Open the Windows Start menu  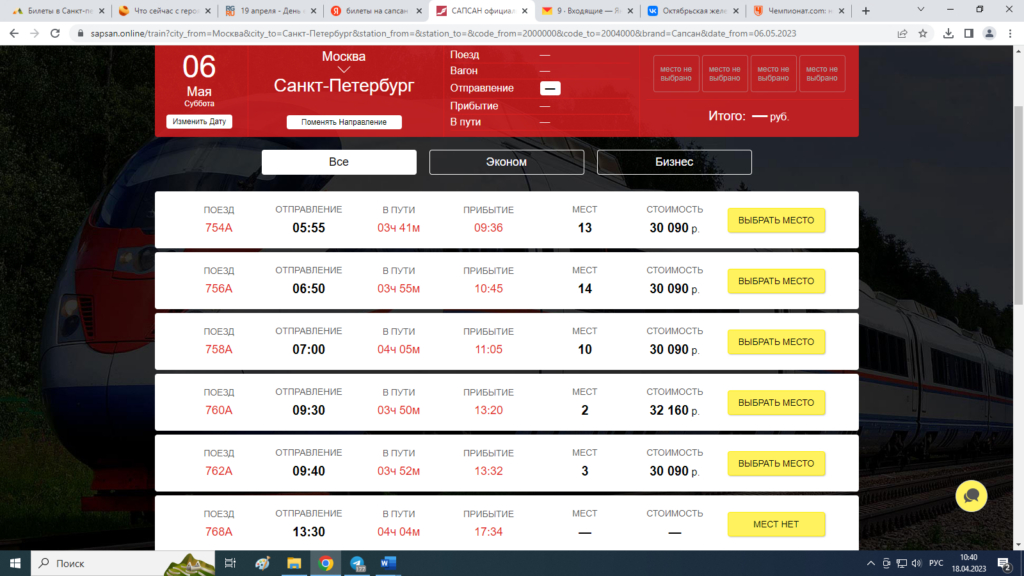point(15,563)
